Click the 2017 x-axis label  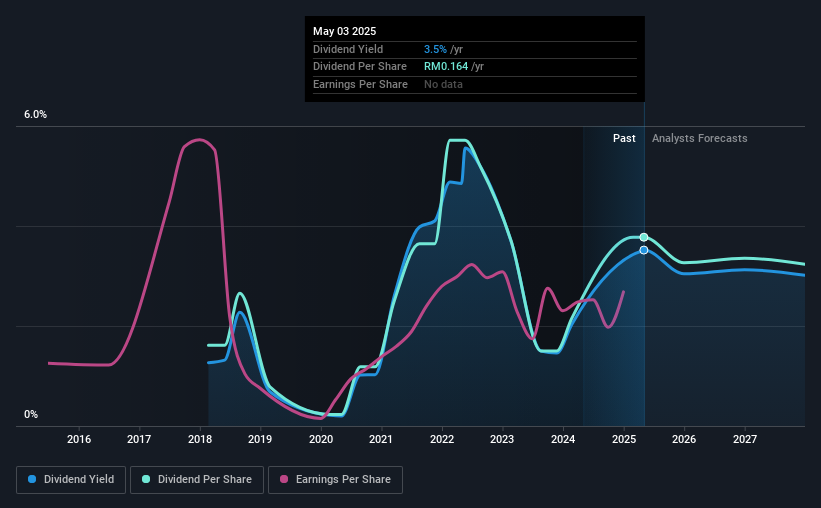point(139,439)
